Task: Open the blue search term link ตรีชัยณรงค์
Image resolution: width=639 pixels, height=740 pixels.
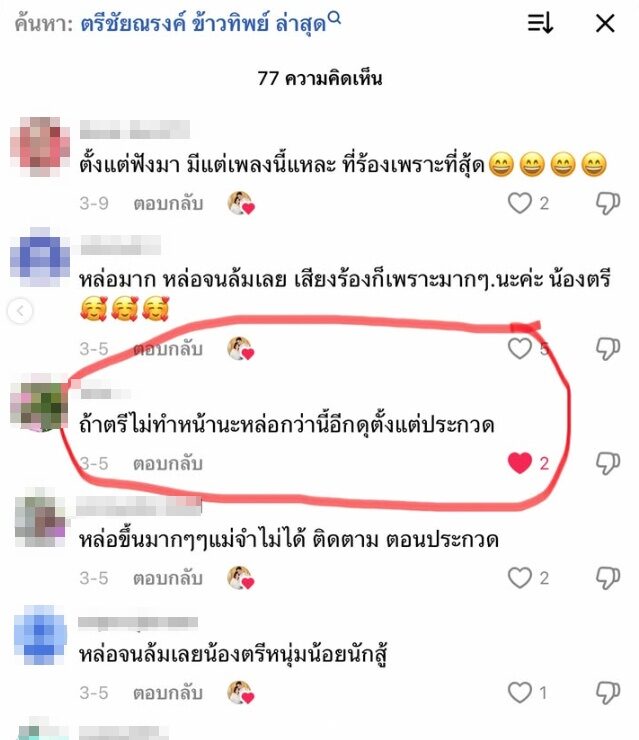Action: [133, 23]
